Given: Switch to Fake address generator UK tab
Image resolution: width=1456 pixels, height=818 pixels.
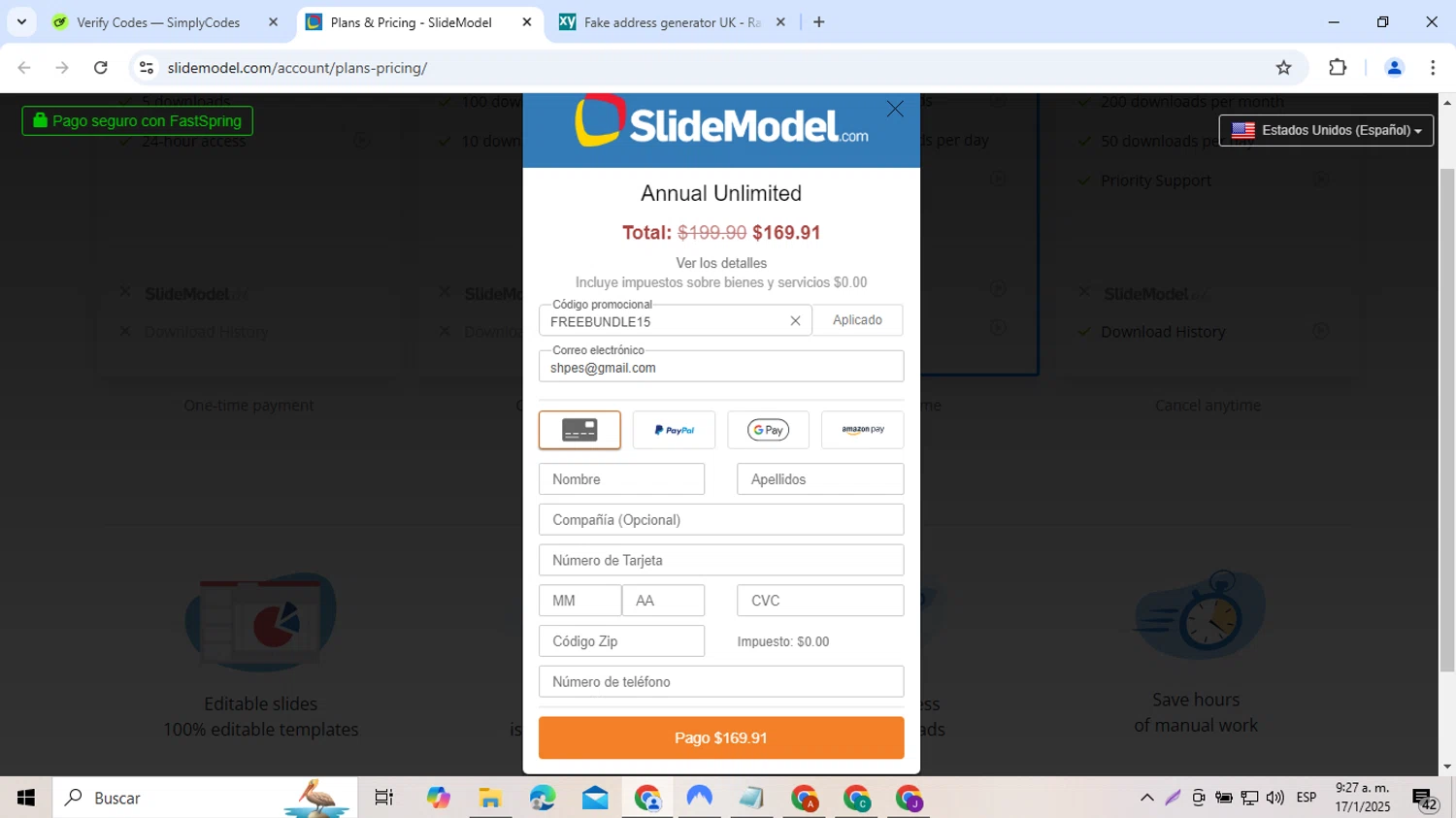Looking at the screenshot, I should click(x=672, y=22).
